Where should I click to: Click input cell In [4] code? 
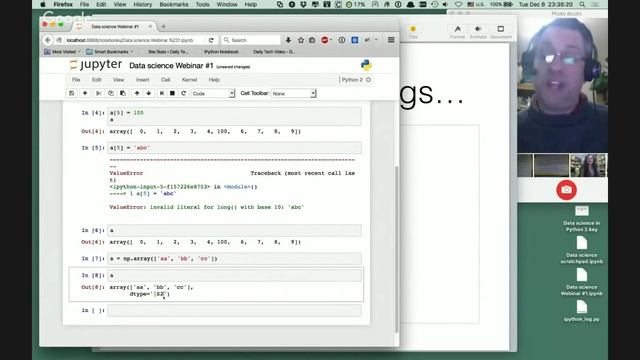pyautogui.click(x=234, y=116)
